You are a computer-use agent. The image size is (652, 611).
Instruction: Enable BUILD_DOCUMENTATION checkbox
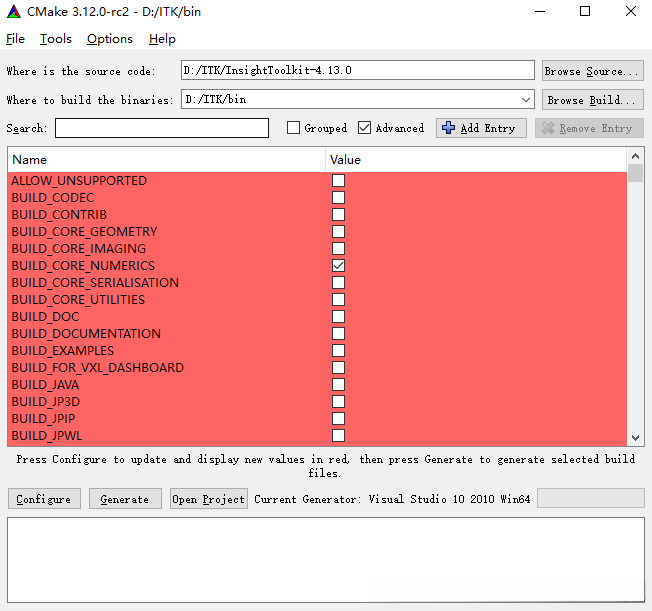(338, 334)
